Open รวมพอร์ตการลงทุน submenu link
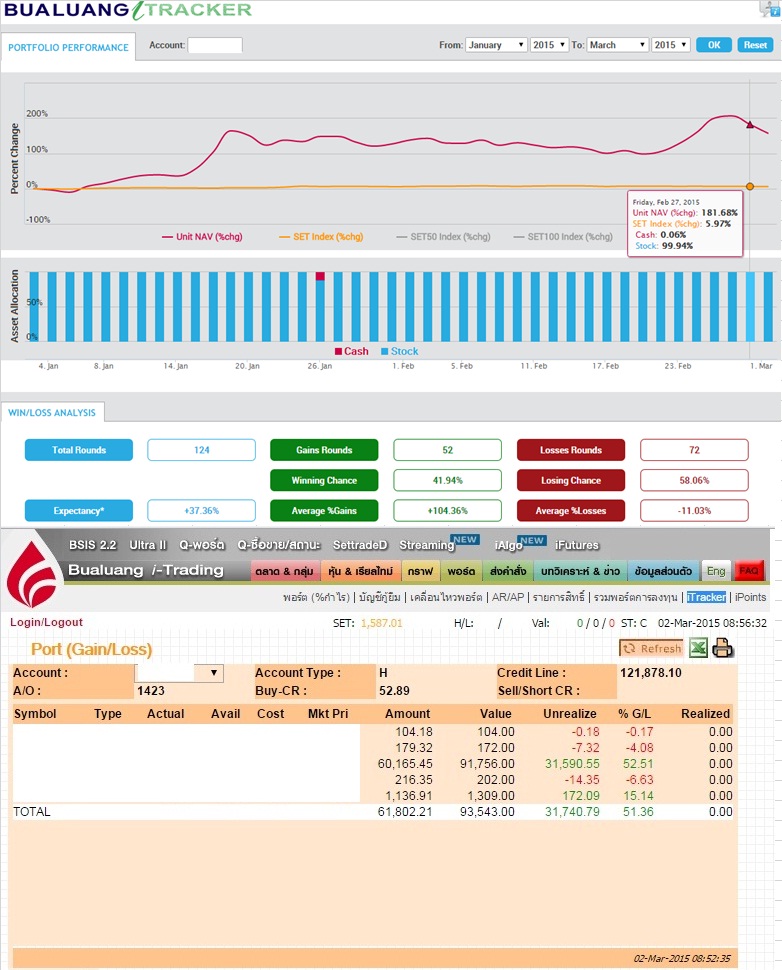Viewport: 782px width, 970px height. coord(635,597)
